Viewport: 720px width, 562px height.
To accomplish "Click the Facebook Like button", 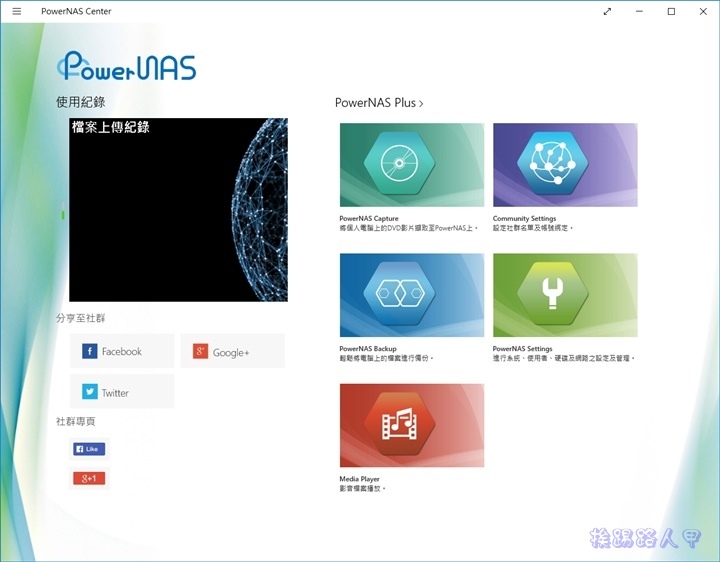I will pos(89,449).
